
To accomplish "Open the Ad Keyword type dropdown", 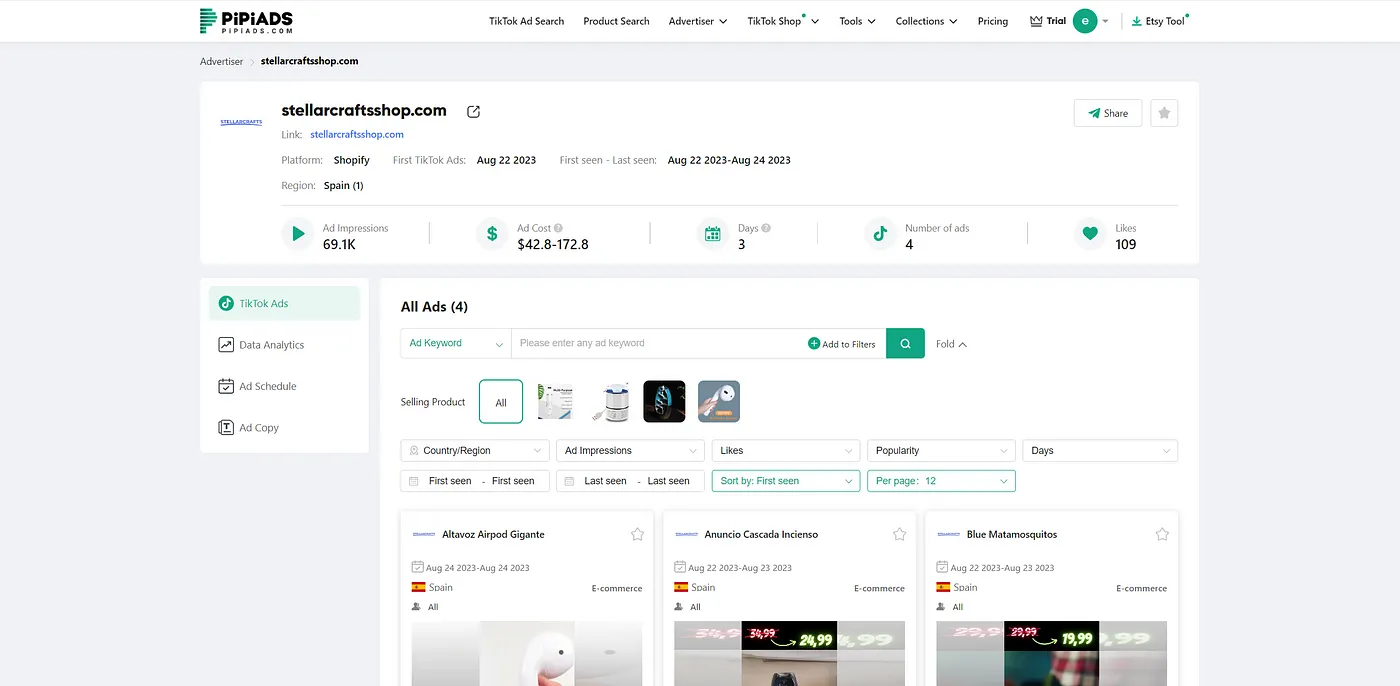I will [x=456, y=343].
